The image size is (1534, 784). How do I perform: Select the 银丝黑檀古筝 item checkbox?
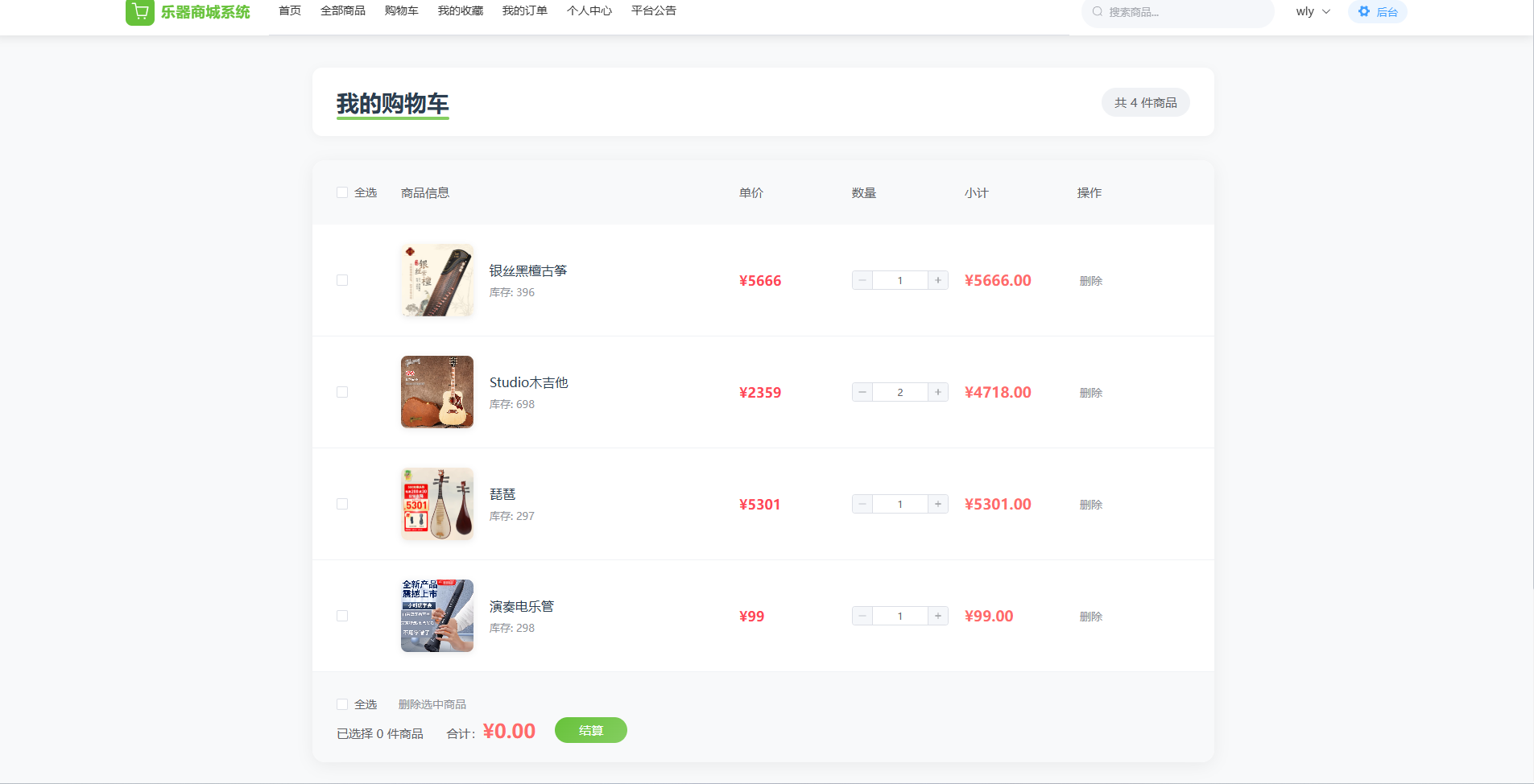pos(342,280)
